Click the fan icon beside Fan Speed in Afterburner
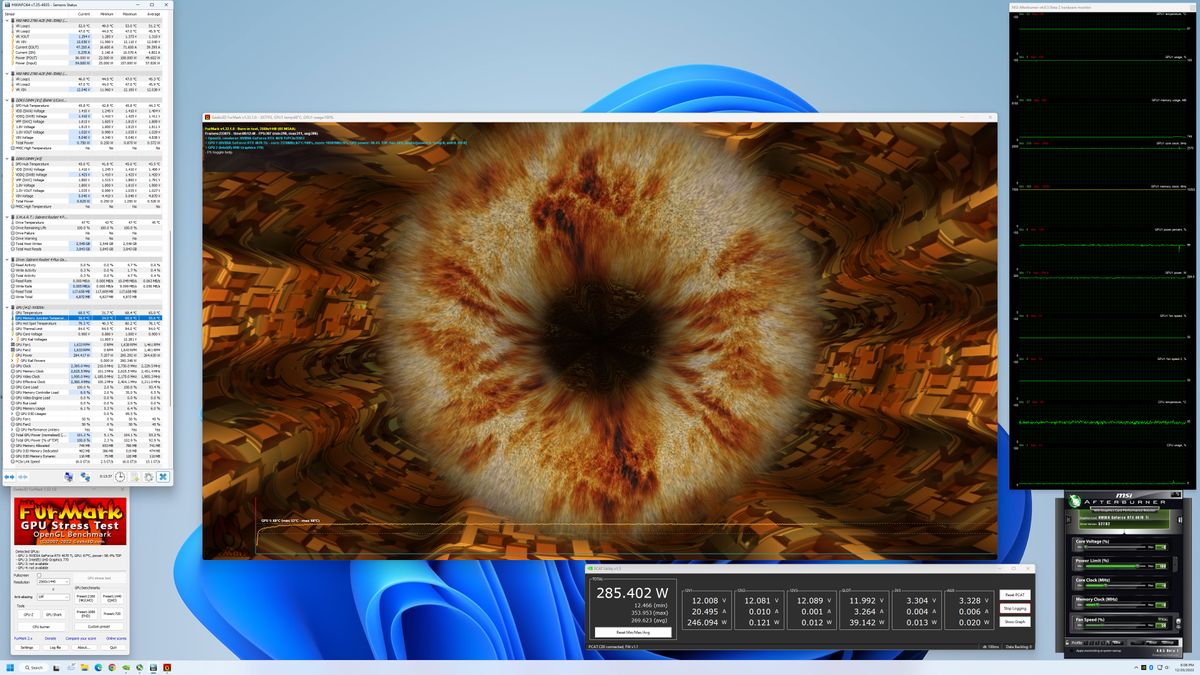This screenshot has width=1200, height=675. [x=1178, y=621]
